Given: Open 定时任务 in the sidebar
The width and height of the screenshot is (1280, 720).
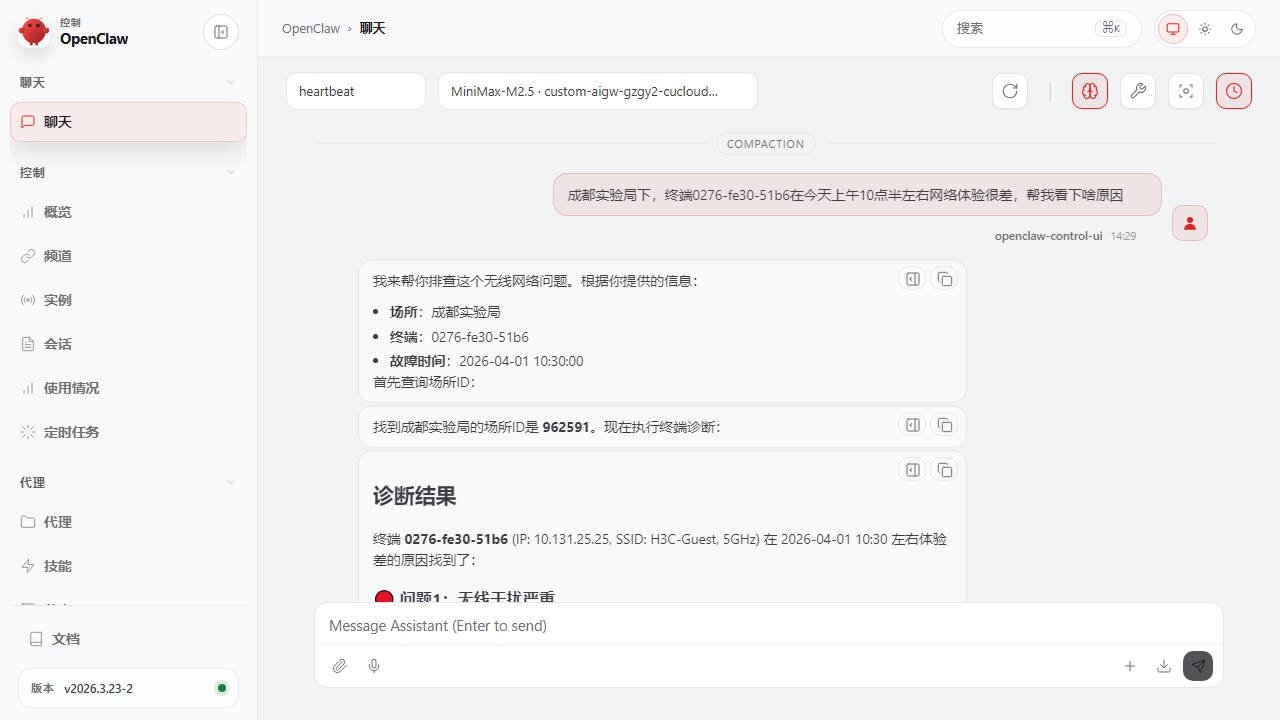Looking at the screenshot, I should (x=71, y=432).
